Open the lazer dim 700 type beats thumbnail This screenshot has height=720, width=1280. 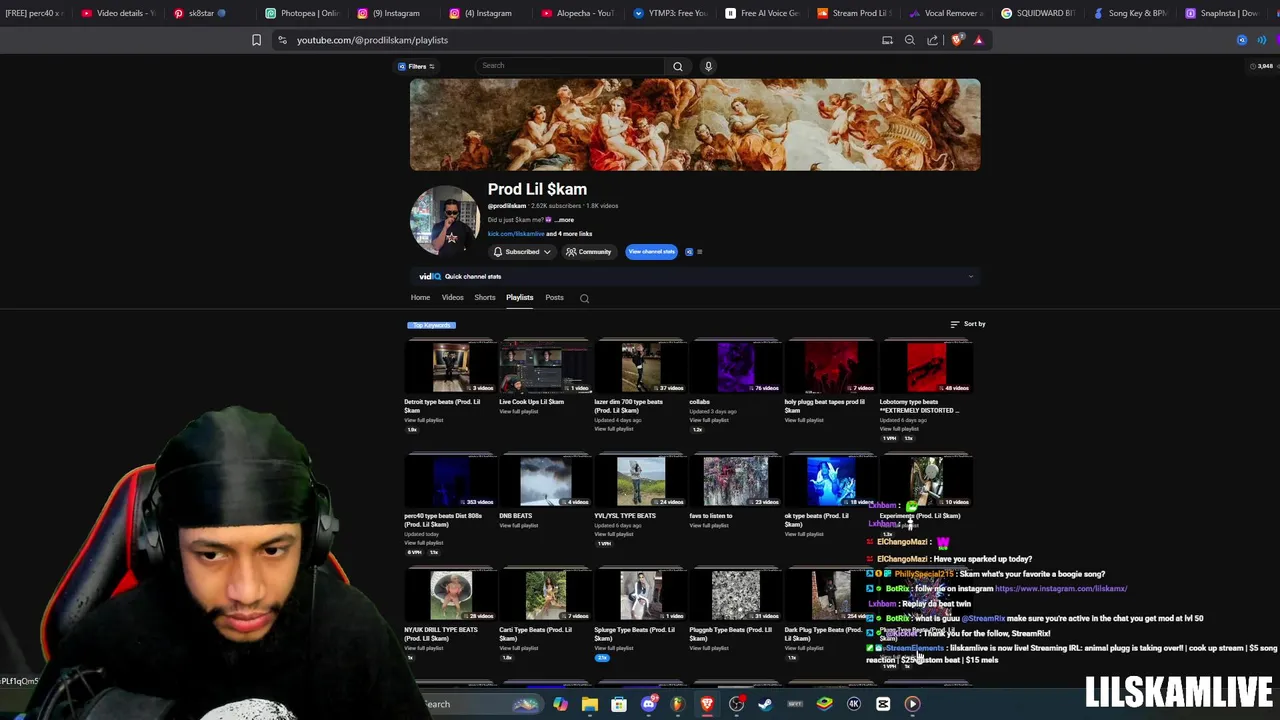[x=640, y=368]
